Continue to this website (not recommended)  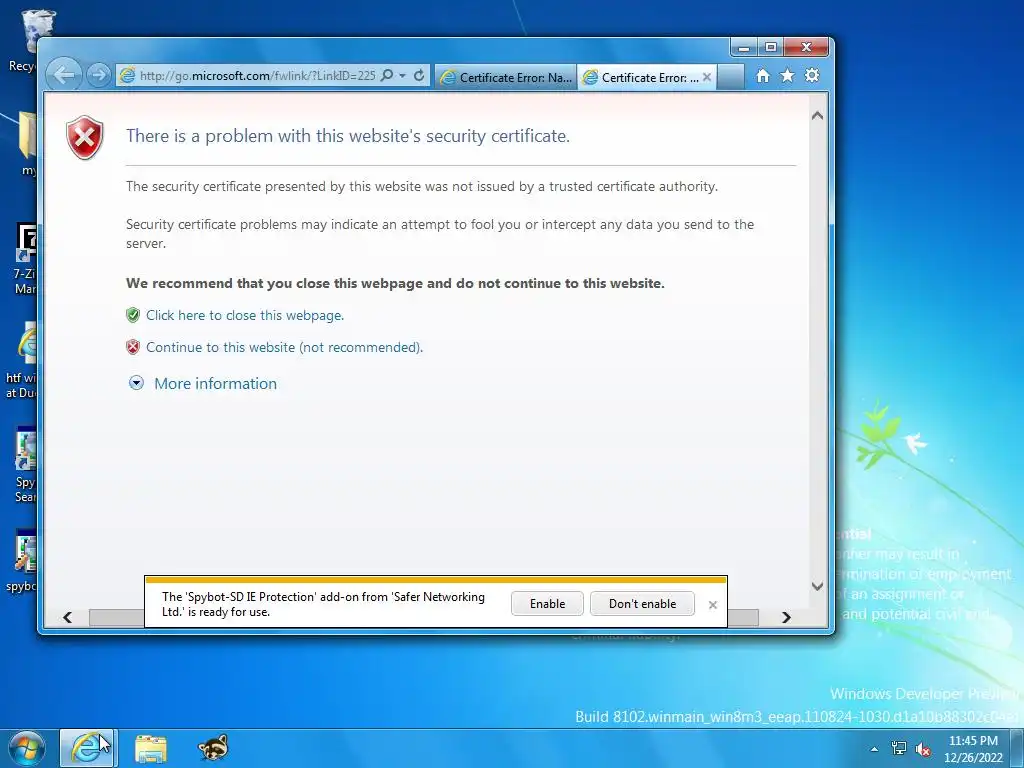coord(284,347)
